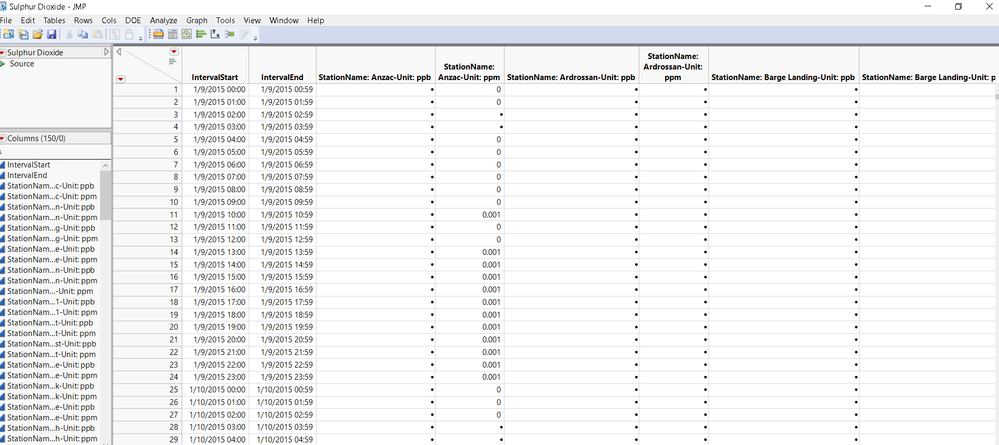Open Sulphur Dioxide red triangle menu

tap(3, 52)
